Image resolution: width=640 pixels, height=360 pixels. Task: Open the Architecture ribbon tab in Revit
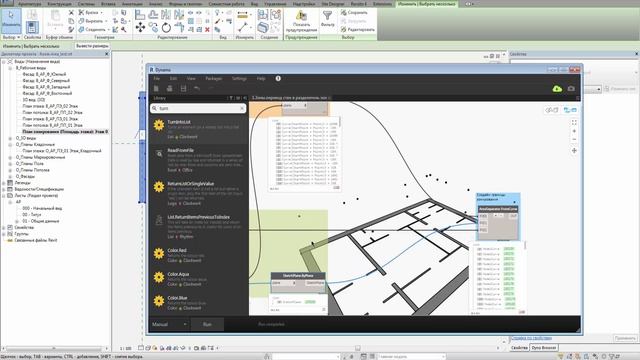(29, 4)
